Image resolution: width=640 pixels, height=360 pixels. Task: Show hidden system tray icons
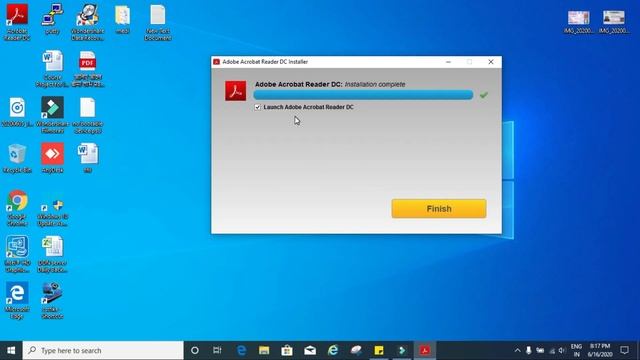tap(517, 350)
